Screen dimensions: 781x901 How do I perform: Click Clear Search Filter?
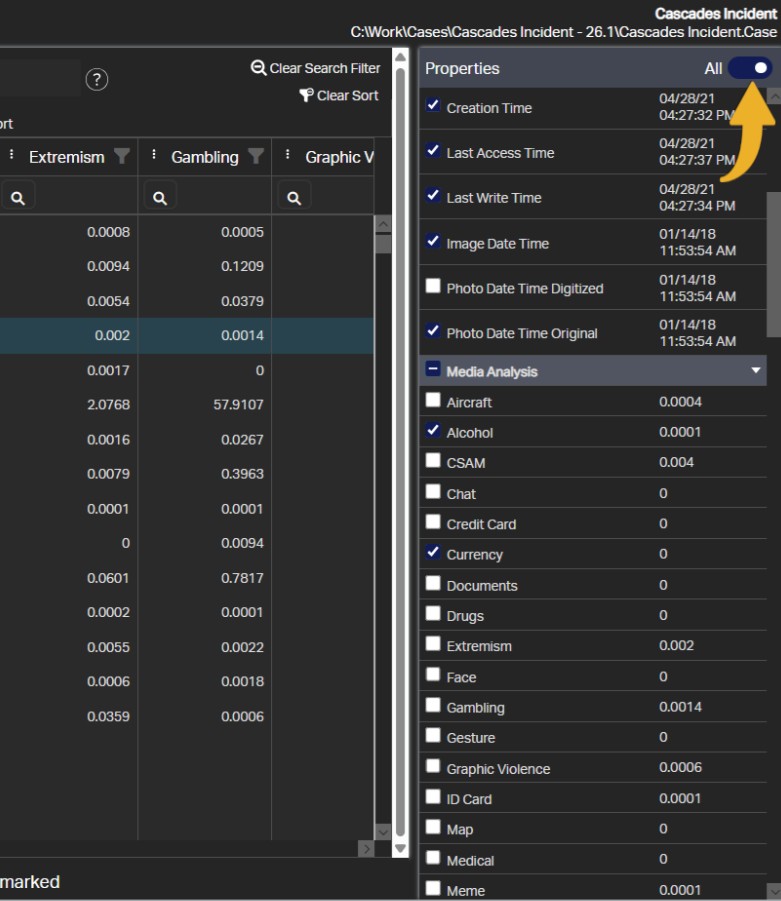click(x=316, y=68)
